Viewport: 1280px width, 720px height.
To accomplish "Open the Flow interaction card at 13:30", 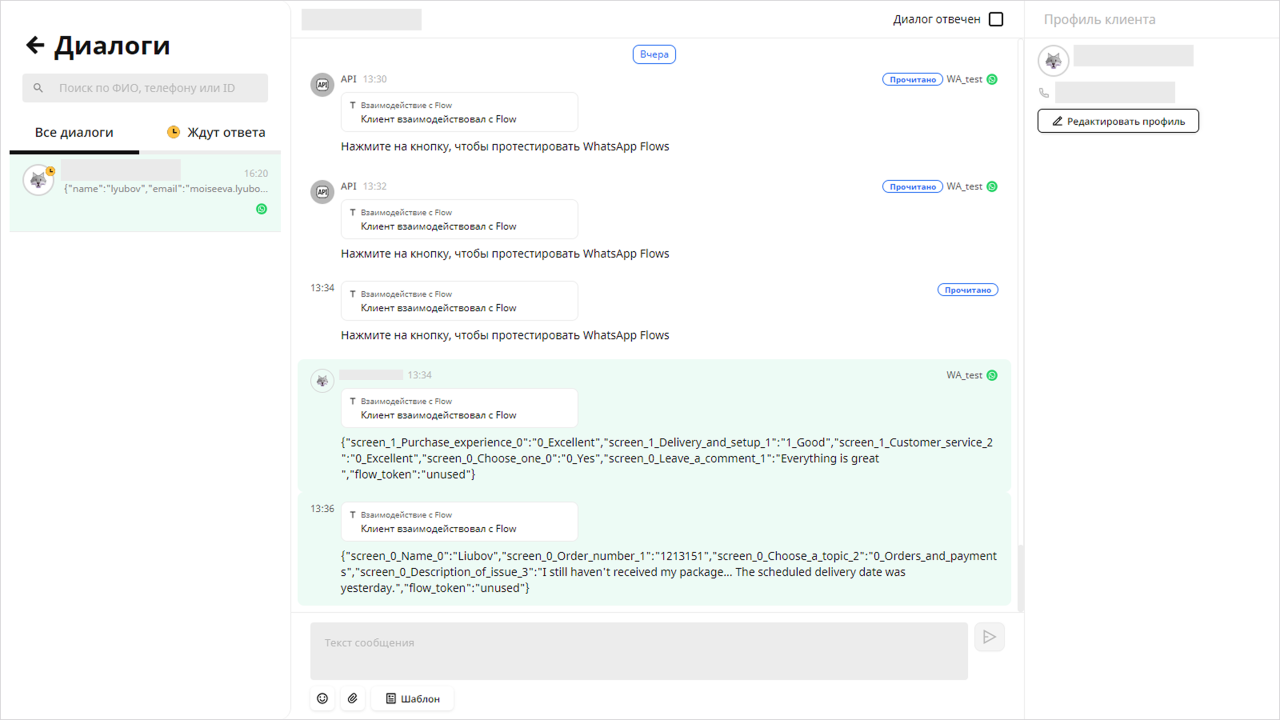I will coord(459,112).
